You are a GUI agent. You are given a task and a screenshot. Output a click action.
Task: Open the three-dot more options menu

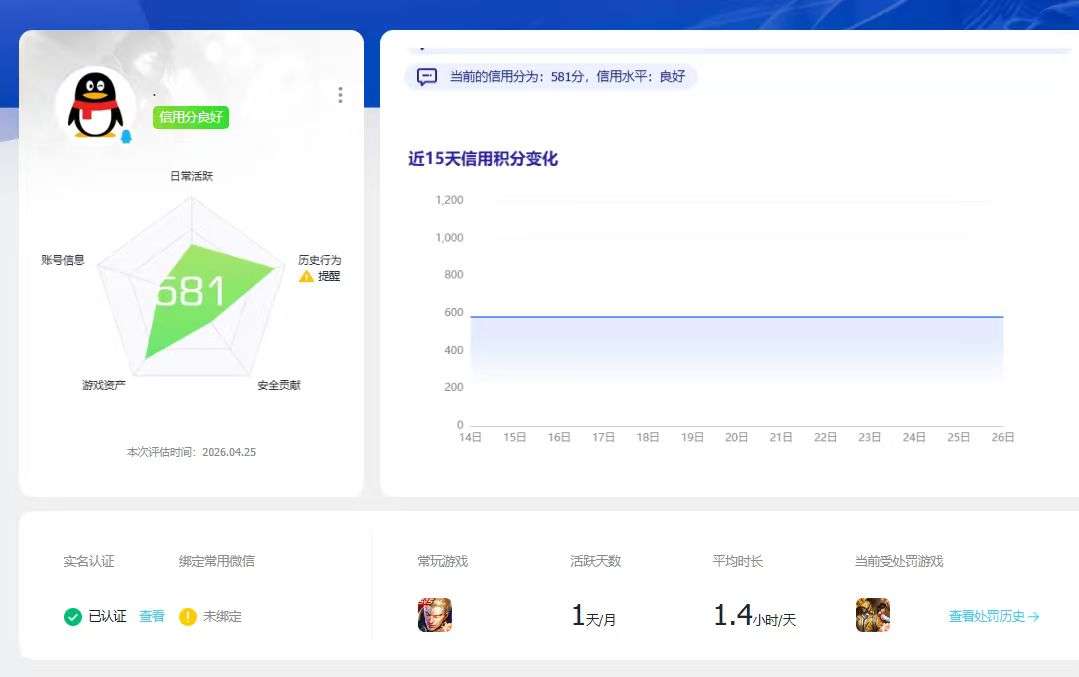tap(340, 94)
